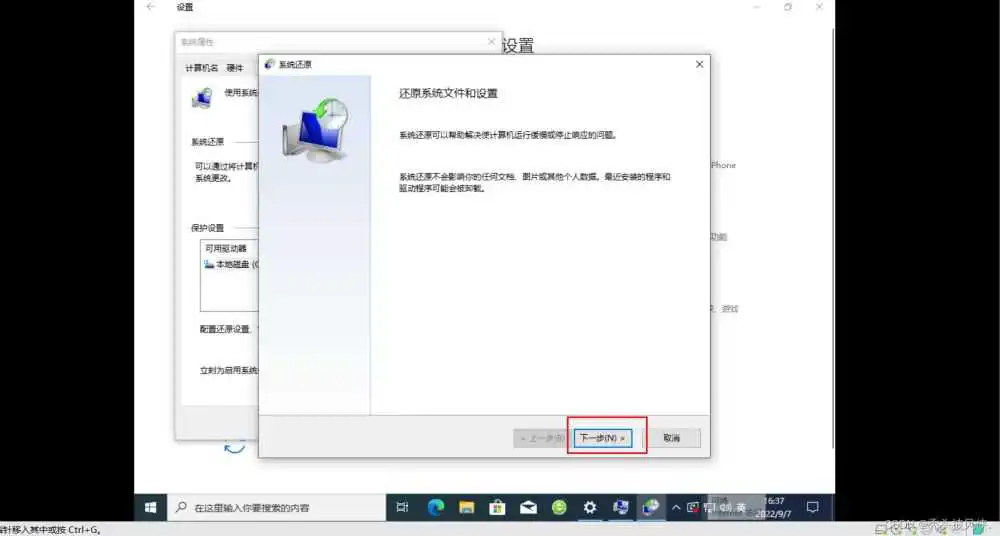Open File Explorer from taskbar

pyautogui.click(x=467, y=507)
